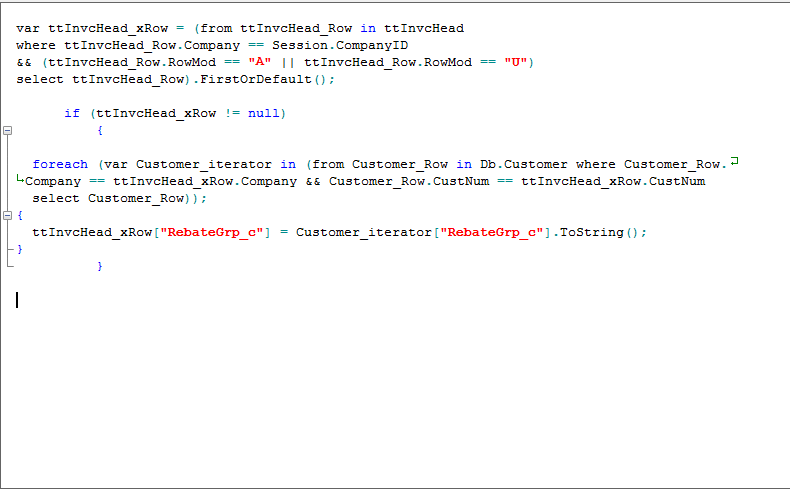Click 'Customer_iterator' in the assignment line

point(364,232)
